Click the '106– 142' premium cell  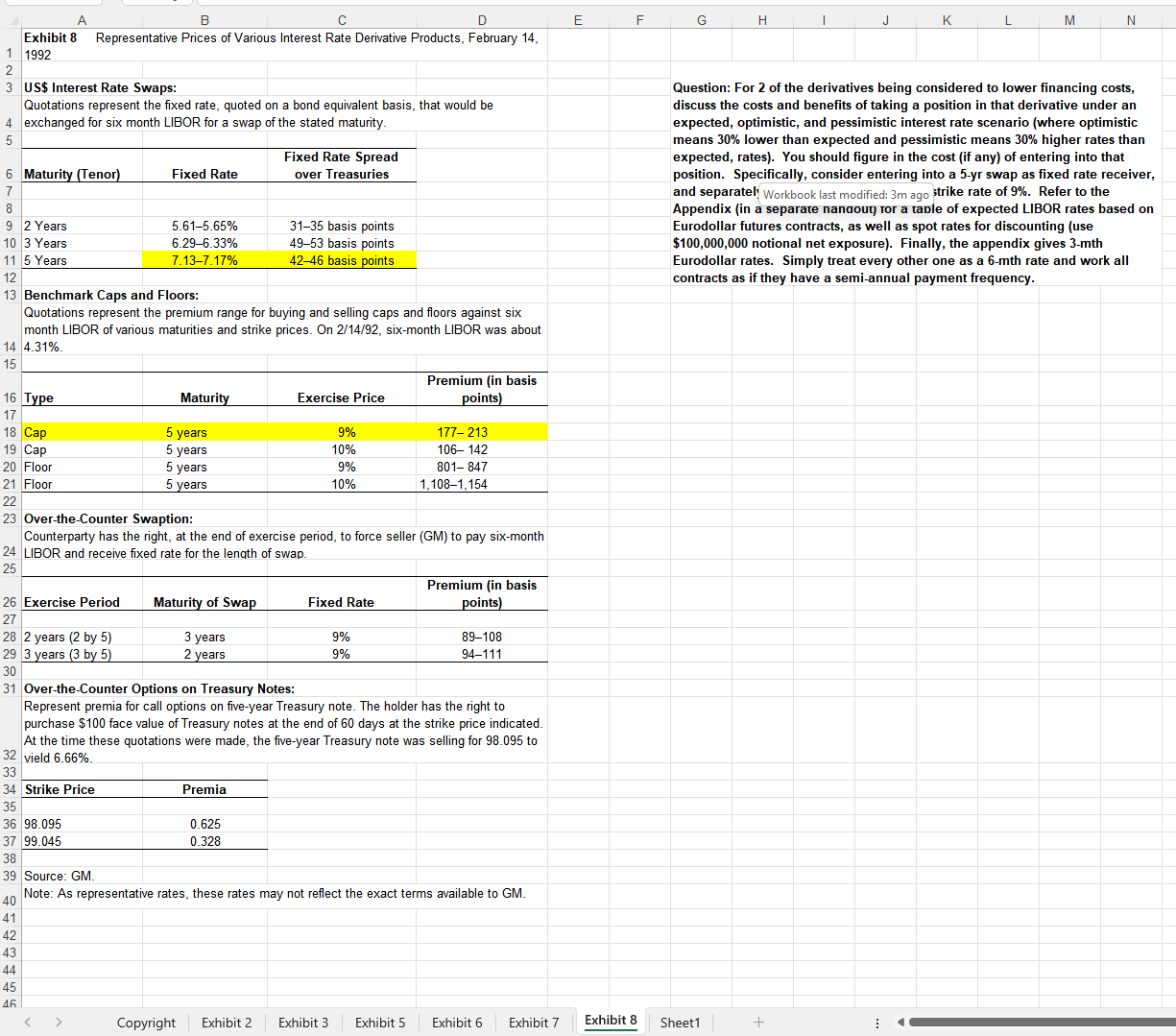[x=482, y=449]
